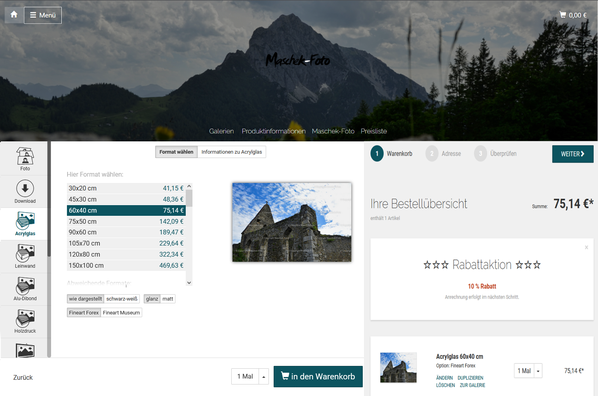
Task: Choose the Alu-Dibond product icon
Action: [x=25, y=289]
